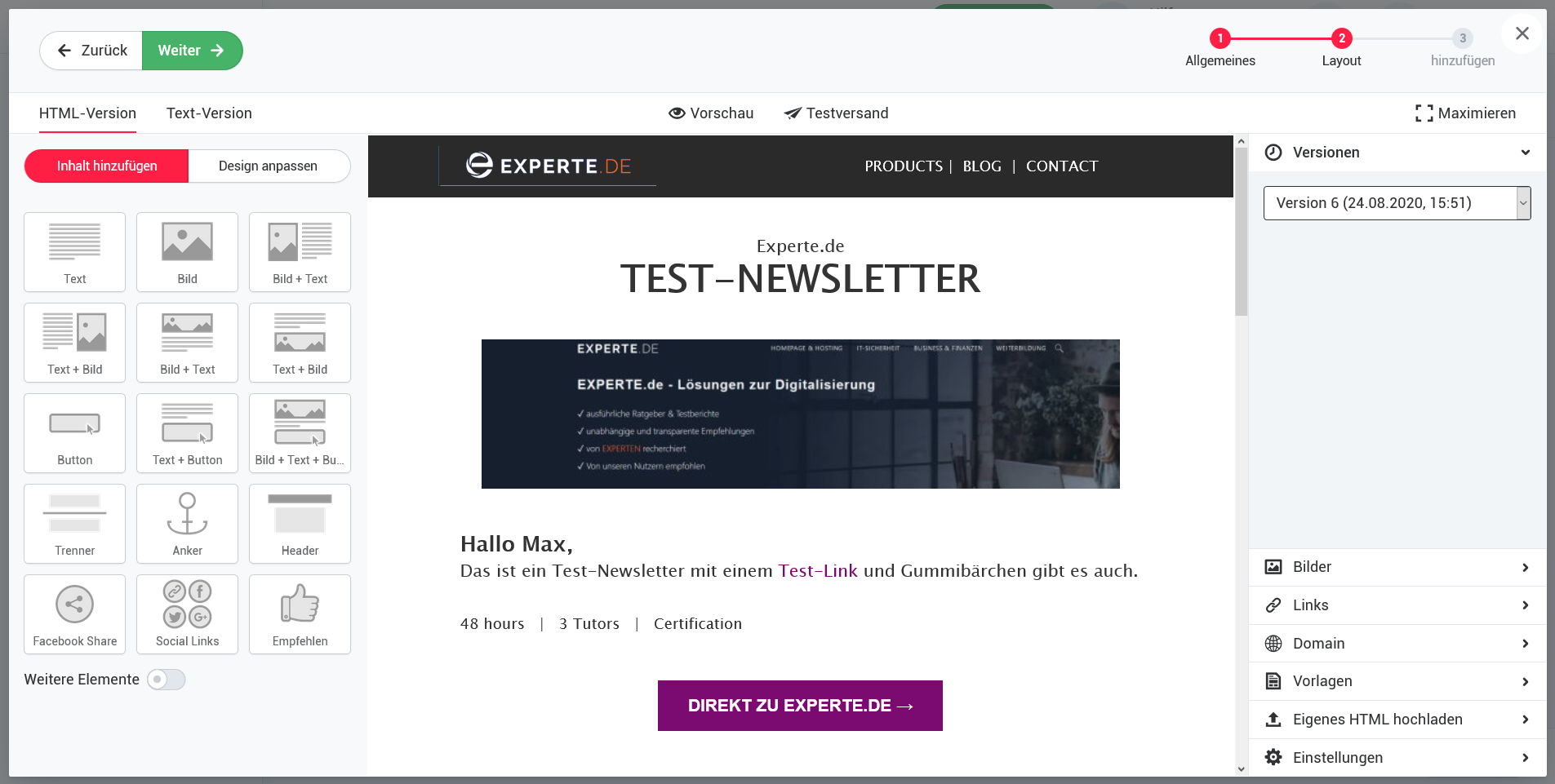Expand the Vorlagen section
1555x784 pixels.
pos(1525,681)
